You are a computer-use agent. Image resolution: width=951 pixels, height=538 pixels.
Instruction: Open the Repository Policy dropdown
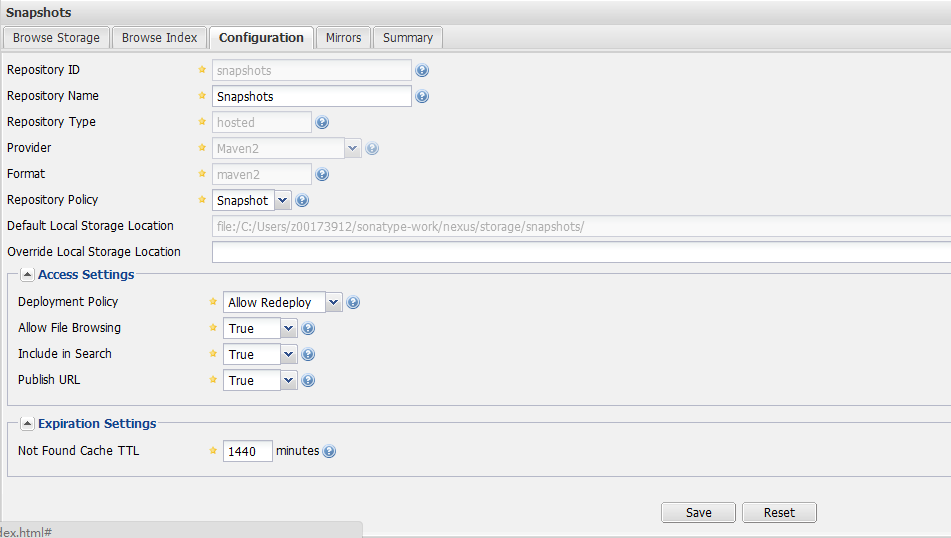click(283, 201)
